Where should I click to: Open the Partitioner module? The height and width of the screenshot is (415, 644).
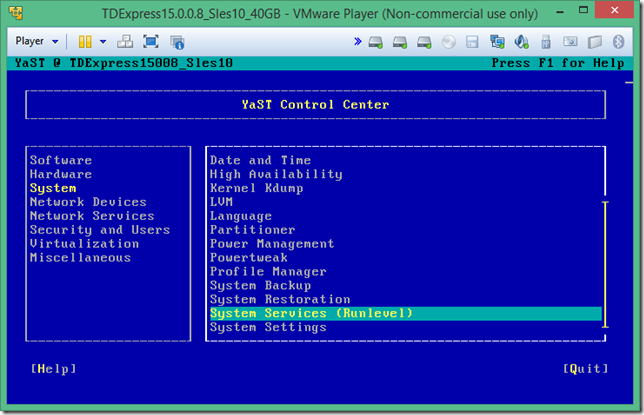pos(253,230)
